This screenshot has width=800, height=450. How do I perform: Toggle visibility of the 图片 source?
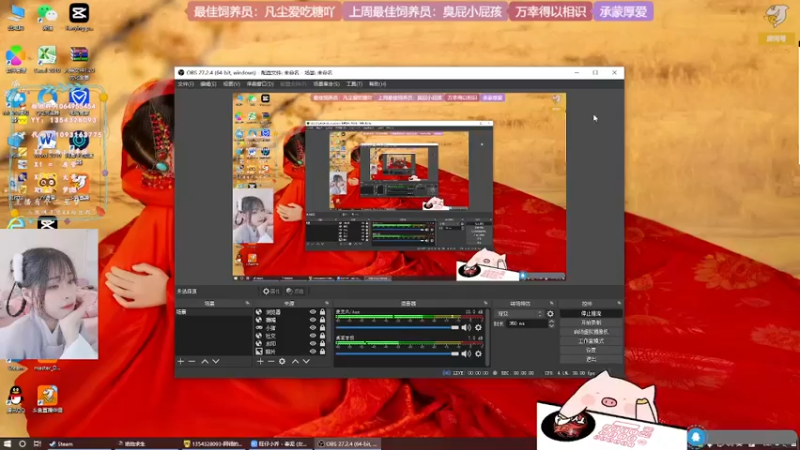(313, 352)
